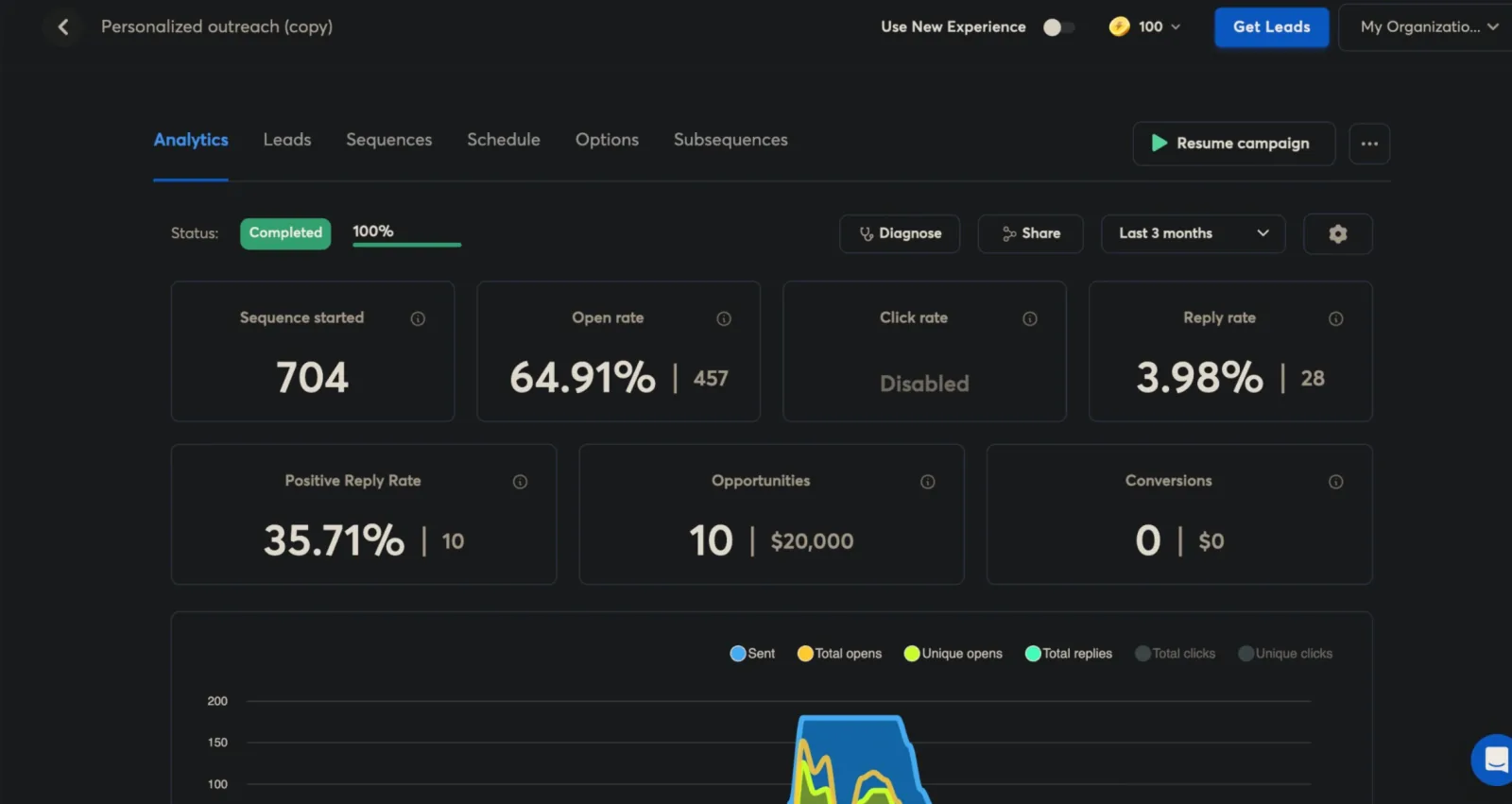
Task: Click the Personalized outreach (copy) title
Action: point(216,26)
